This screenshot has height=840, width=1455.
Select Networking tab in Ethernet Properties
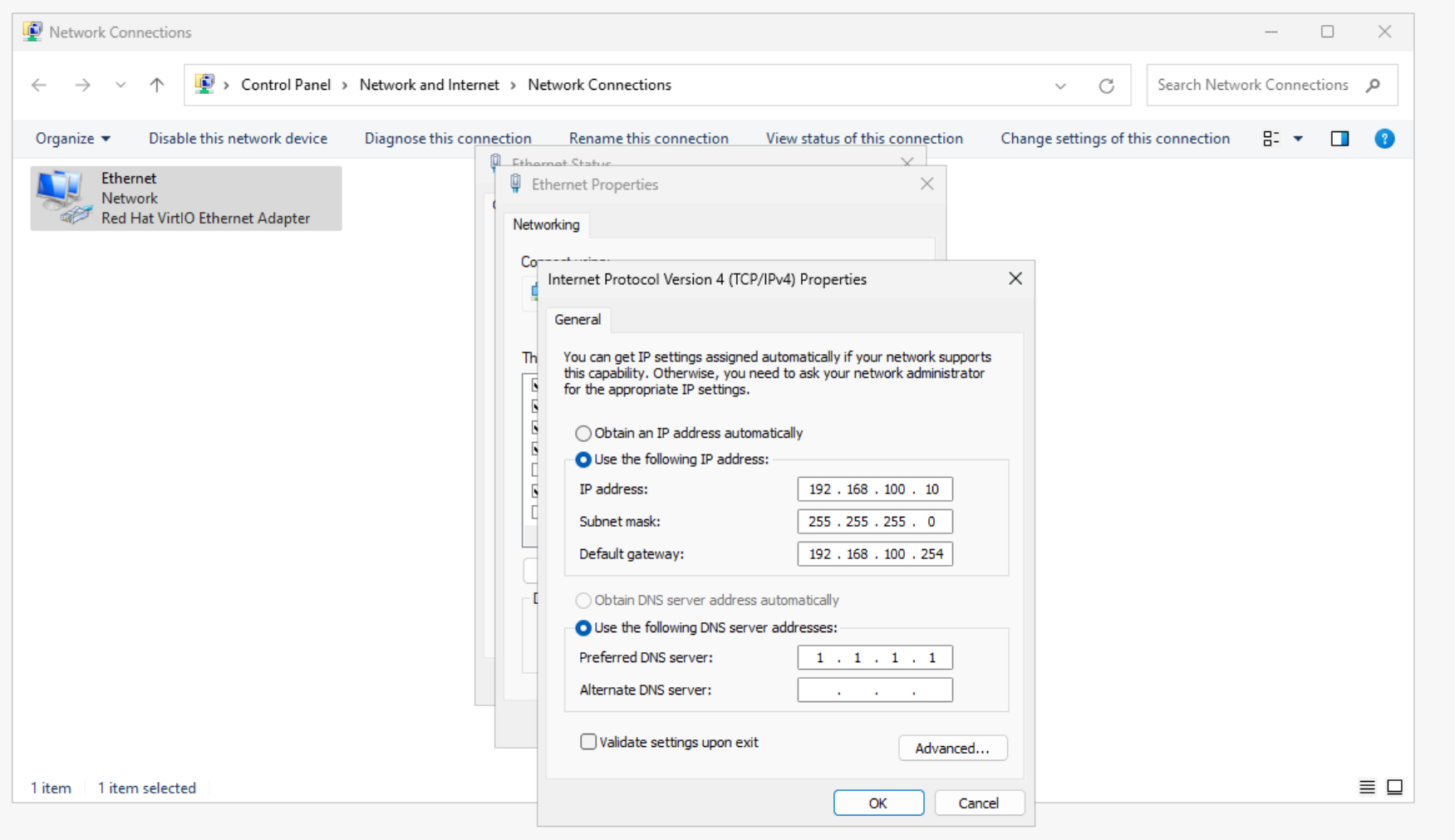[546, 225]
